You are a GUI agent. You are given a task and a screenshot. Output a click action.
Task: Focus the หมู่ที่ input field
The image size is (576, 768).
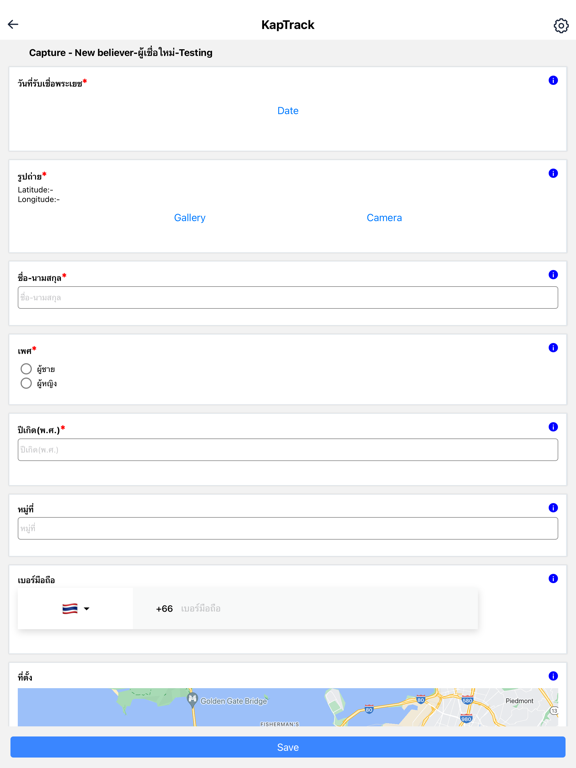[x=288, y=528]
